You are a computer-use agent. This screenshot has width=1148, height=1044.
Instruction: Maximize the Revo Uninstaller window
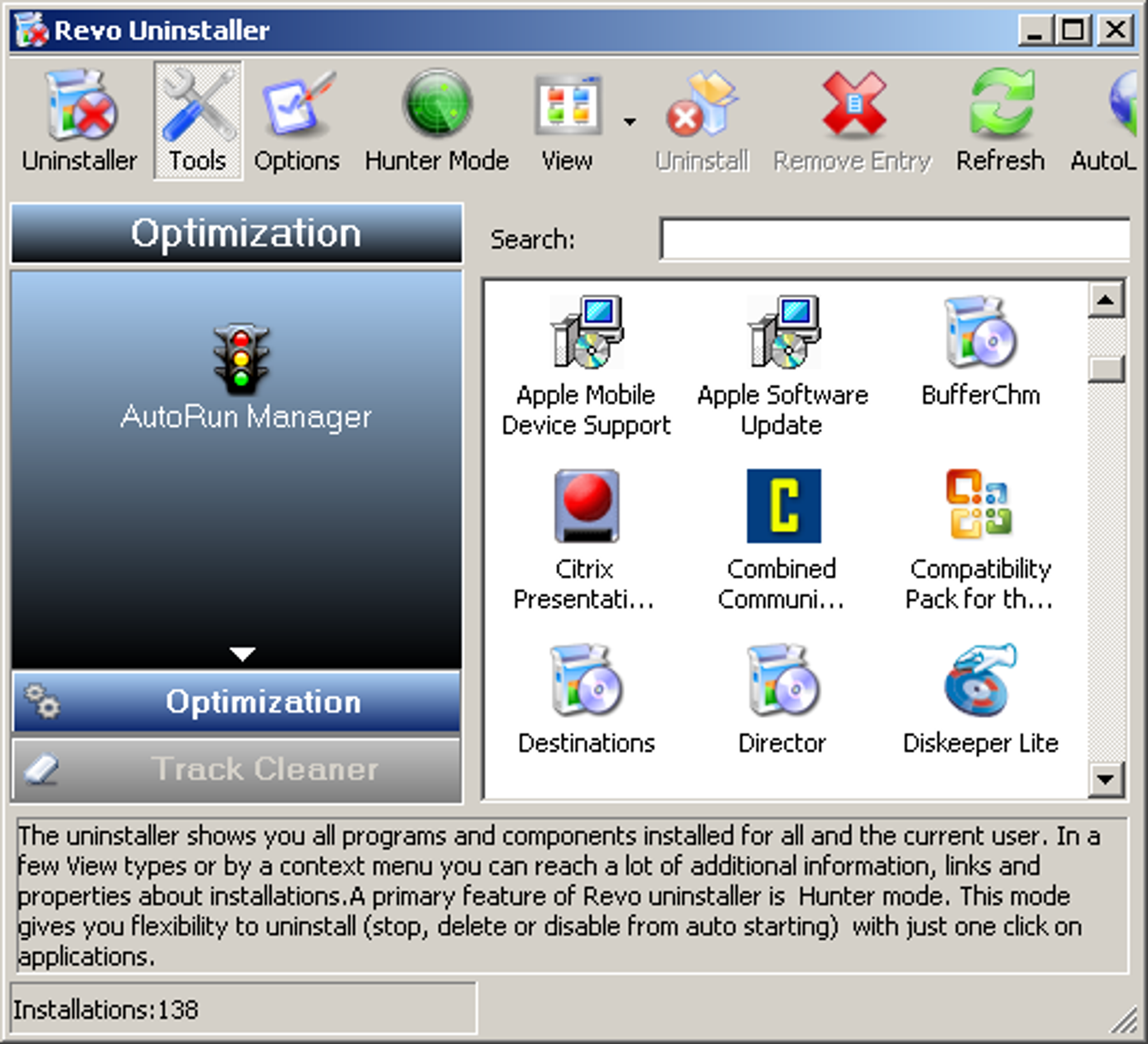pyautogui.click(x=1074, y=30)
